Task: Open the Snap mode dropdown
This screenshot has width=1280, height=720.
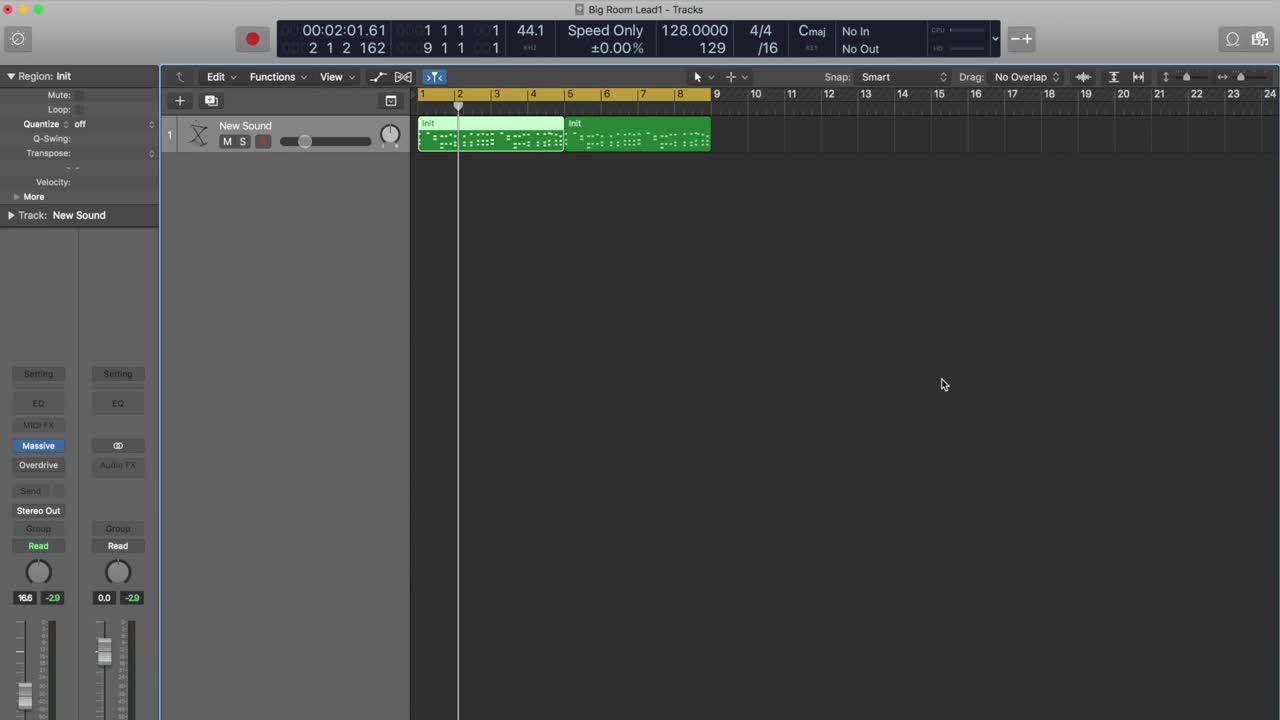Action: tap(904, 77)
